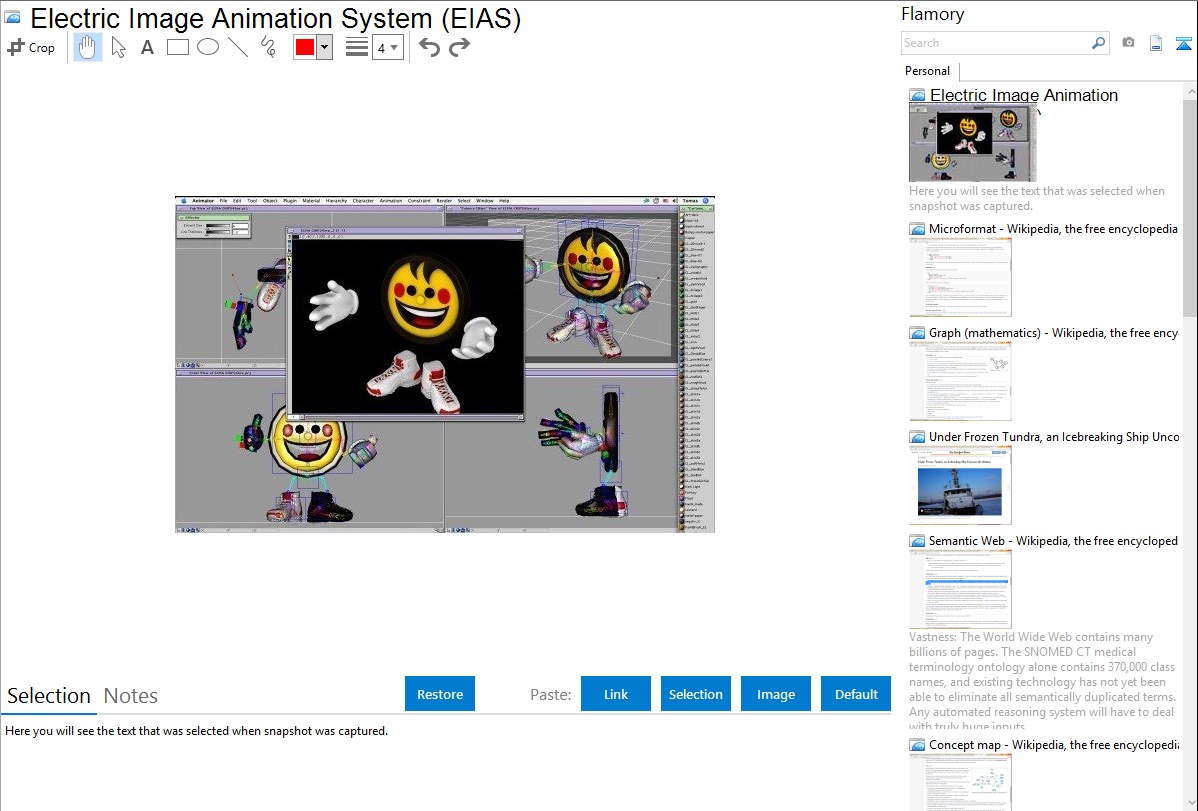Image resolution: width=1198 pixels, height=811 pixels.
Task: Pick the ellipse shape tool
Action: coord(208,47)
